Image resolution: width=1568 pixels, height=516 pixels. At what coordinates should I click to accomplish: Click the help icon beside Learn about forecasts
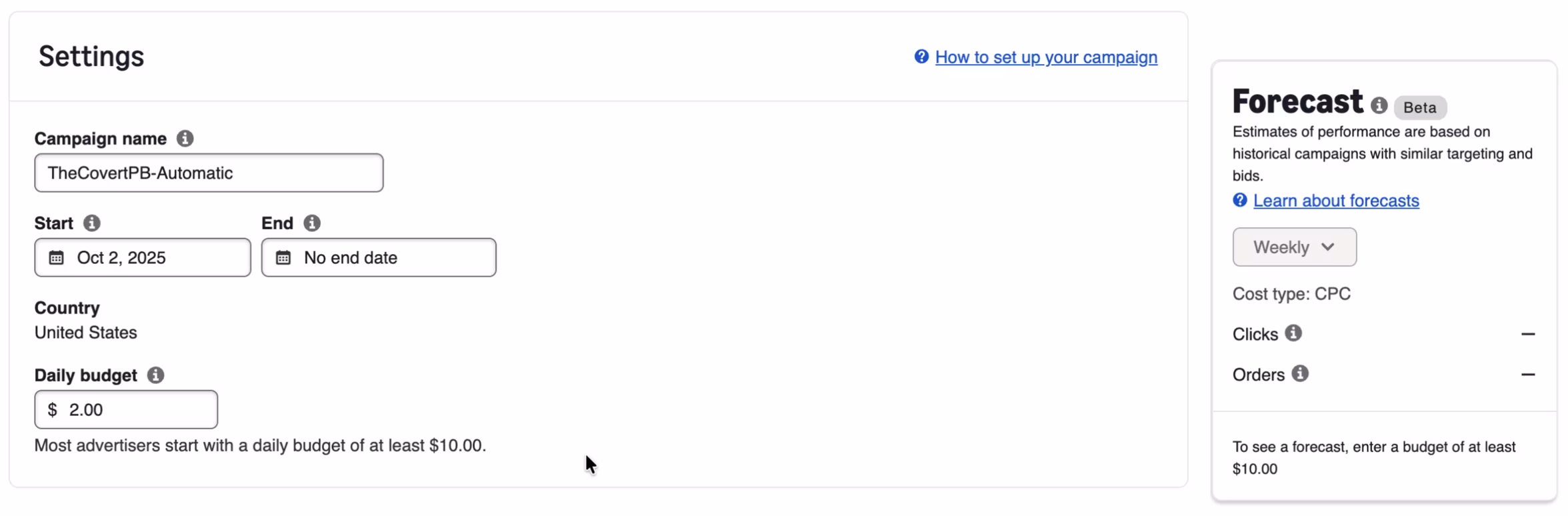[x=1239, y=201]
